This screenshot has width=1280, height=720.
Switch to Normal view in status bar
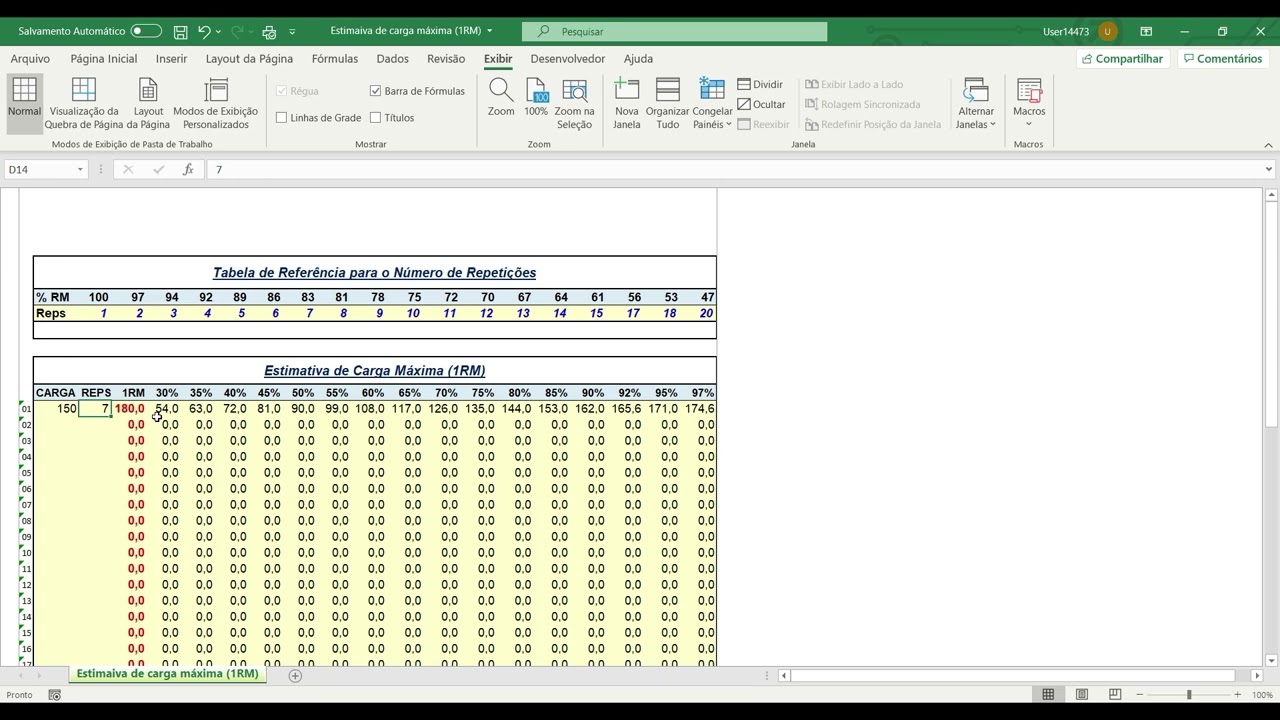[1048, 695]
